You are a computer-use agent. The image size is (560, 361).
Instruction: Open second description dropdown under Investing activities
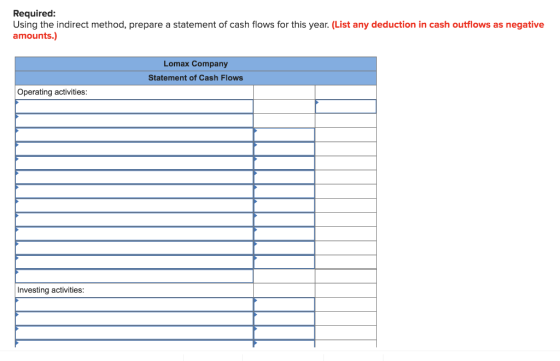click(134, 319)
